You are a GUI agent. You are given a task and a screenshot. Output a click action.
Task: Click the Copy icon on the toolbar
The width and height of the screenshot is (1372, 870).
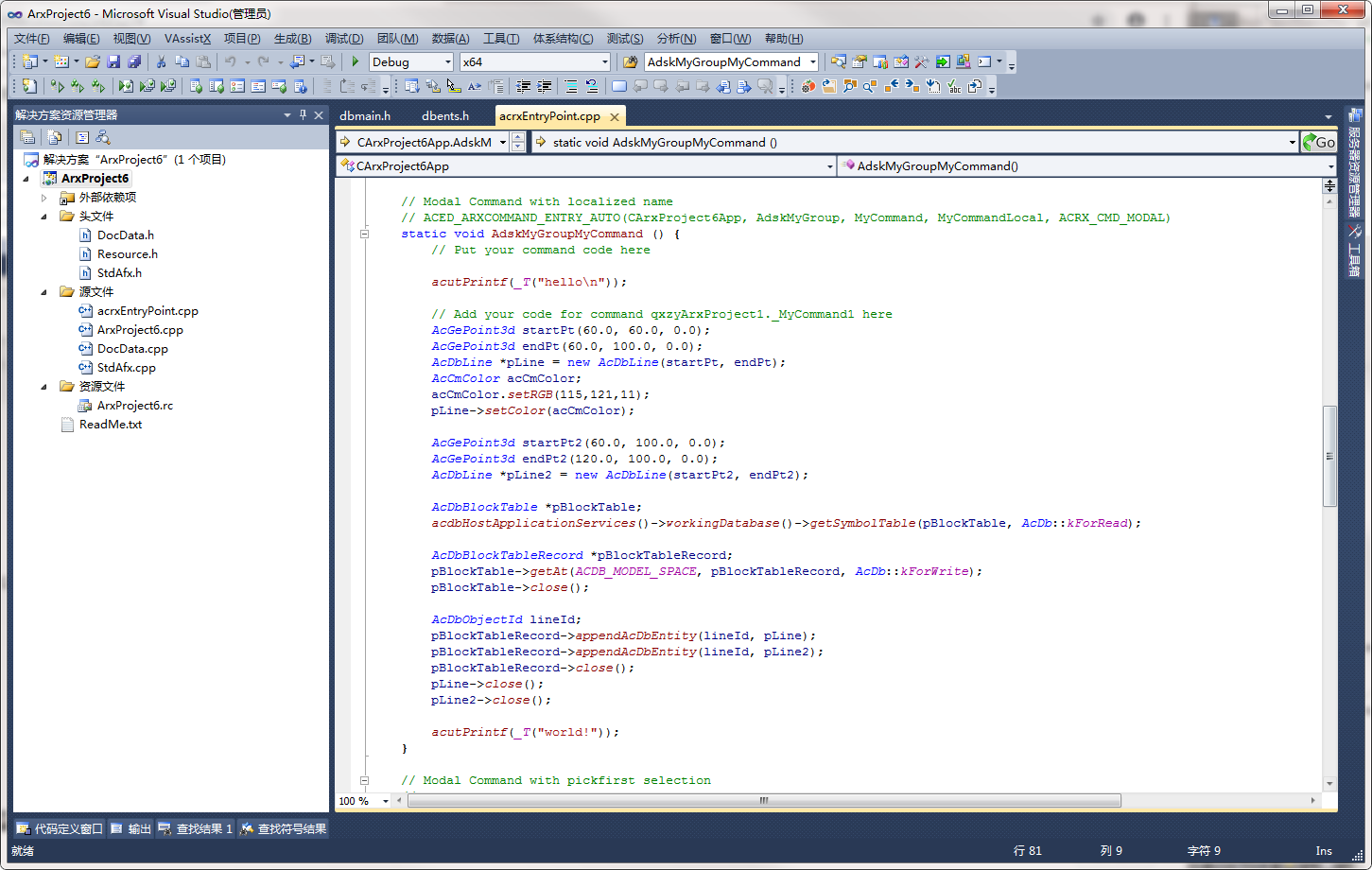(x=182, y=61)
